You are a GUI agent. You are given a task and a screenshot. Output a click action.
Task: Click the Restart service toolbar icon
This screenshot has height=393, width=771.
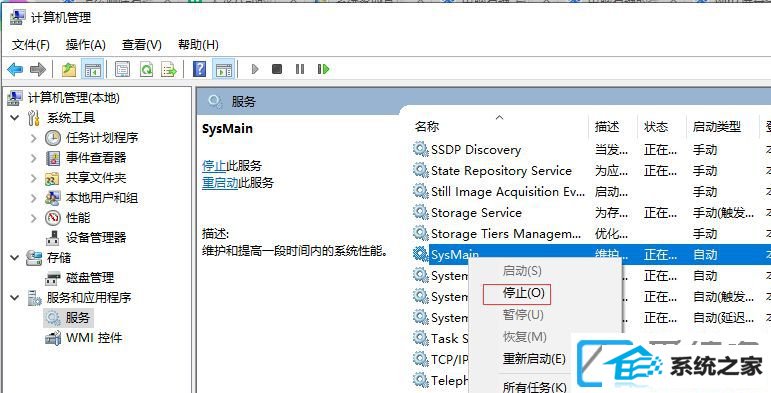pyautogui.click(x=323, y=69)
